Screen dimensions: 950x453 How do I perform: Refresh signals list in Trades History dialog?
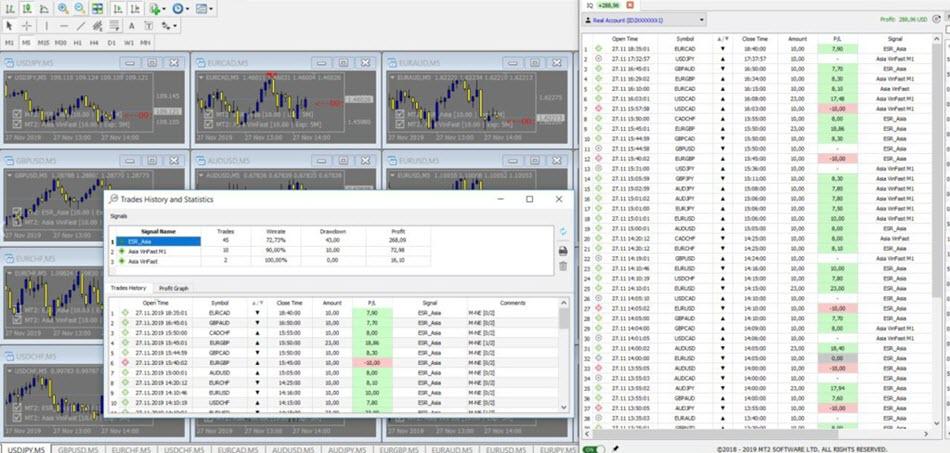click(x=562, y=232)
